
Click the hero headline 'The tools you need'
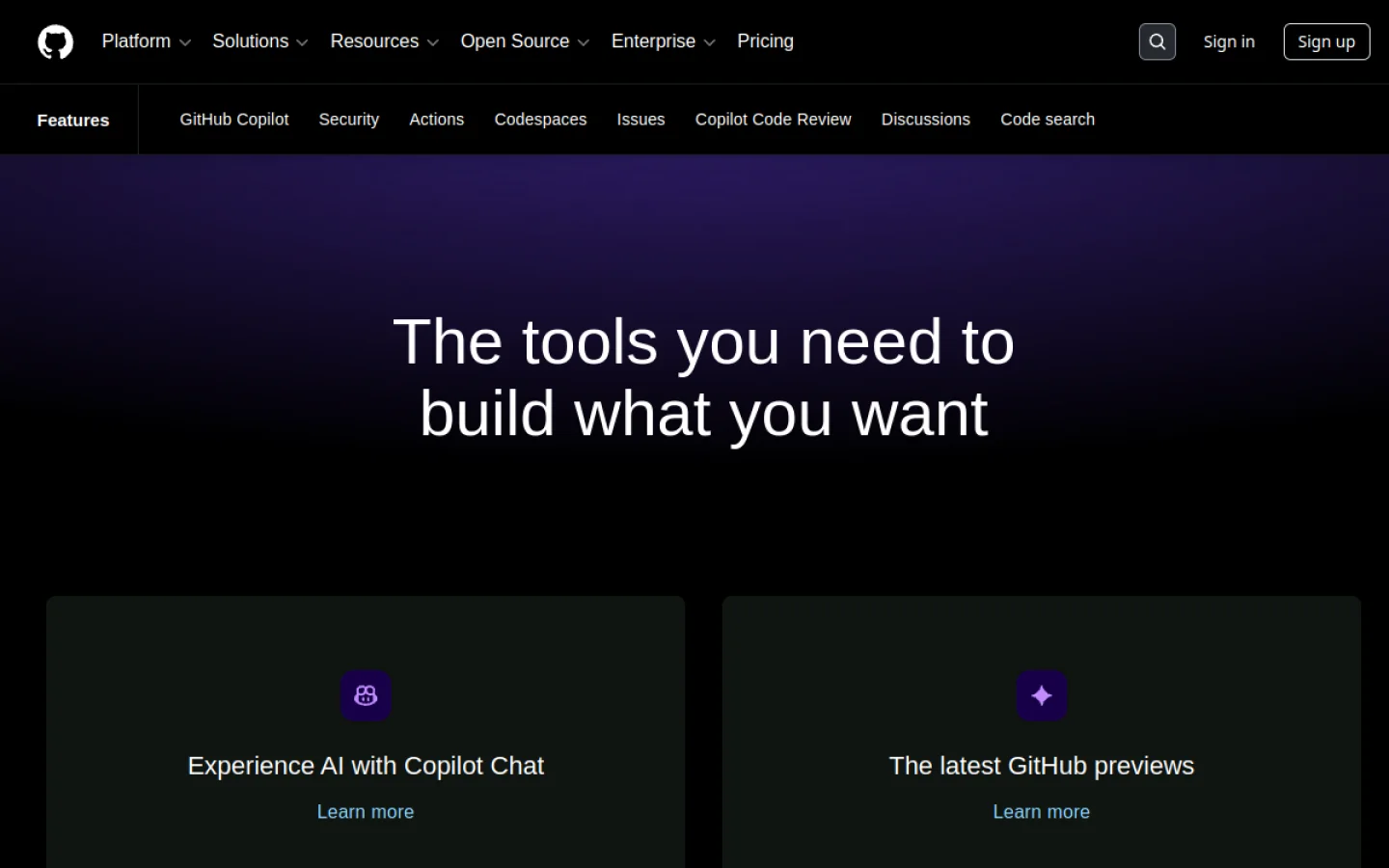pyautogui.click(x=703, y=378)
